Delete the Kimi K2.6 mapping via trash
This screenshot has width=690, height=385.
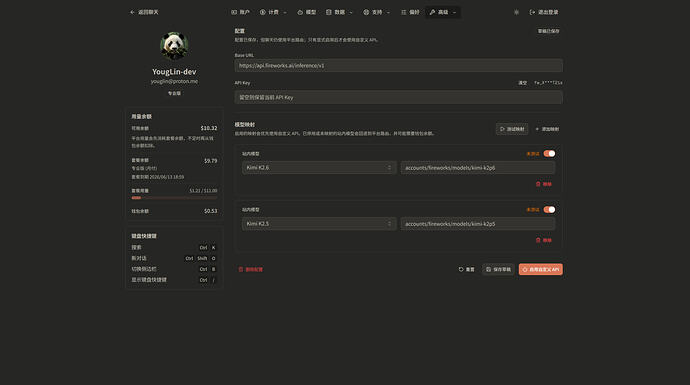(x=543, y=184)
